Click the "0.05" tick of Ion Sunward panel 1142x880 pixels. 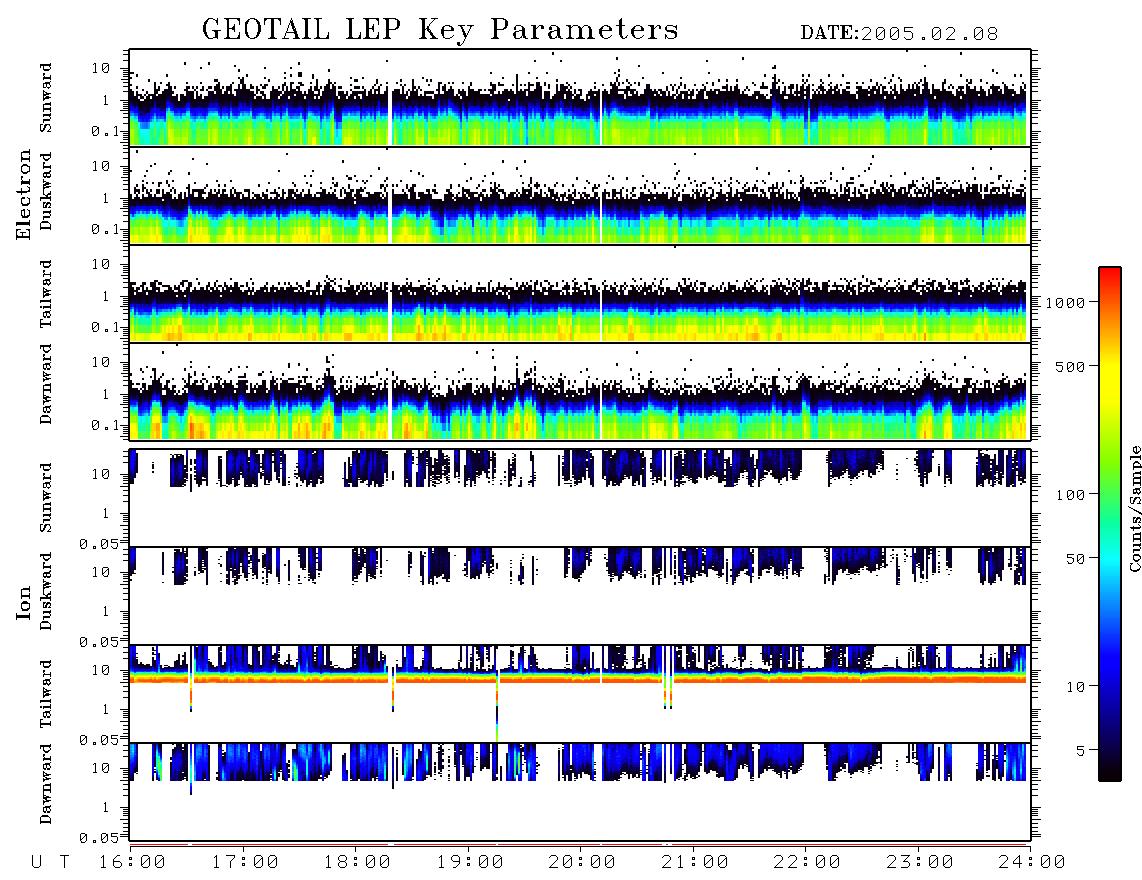pyautogui.click(x=99, y=543)
